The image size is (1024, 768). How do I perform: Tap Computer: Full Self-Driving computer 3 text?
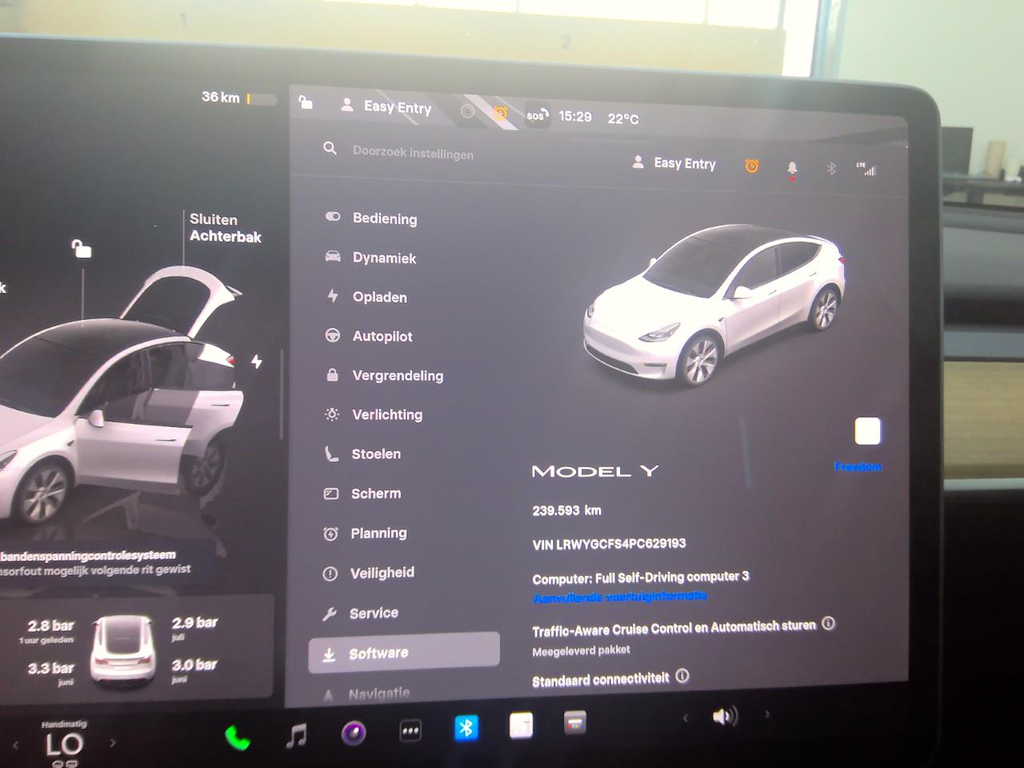point(641,578)
